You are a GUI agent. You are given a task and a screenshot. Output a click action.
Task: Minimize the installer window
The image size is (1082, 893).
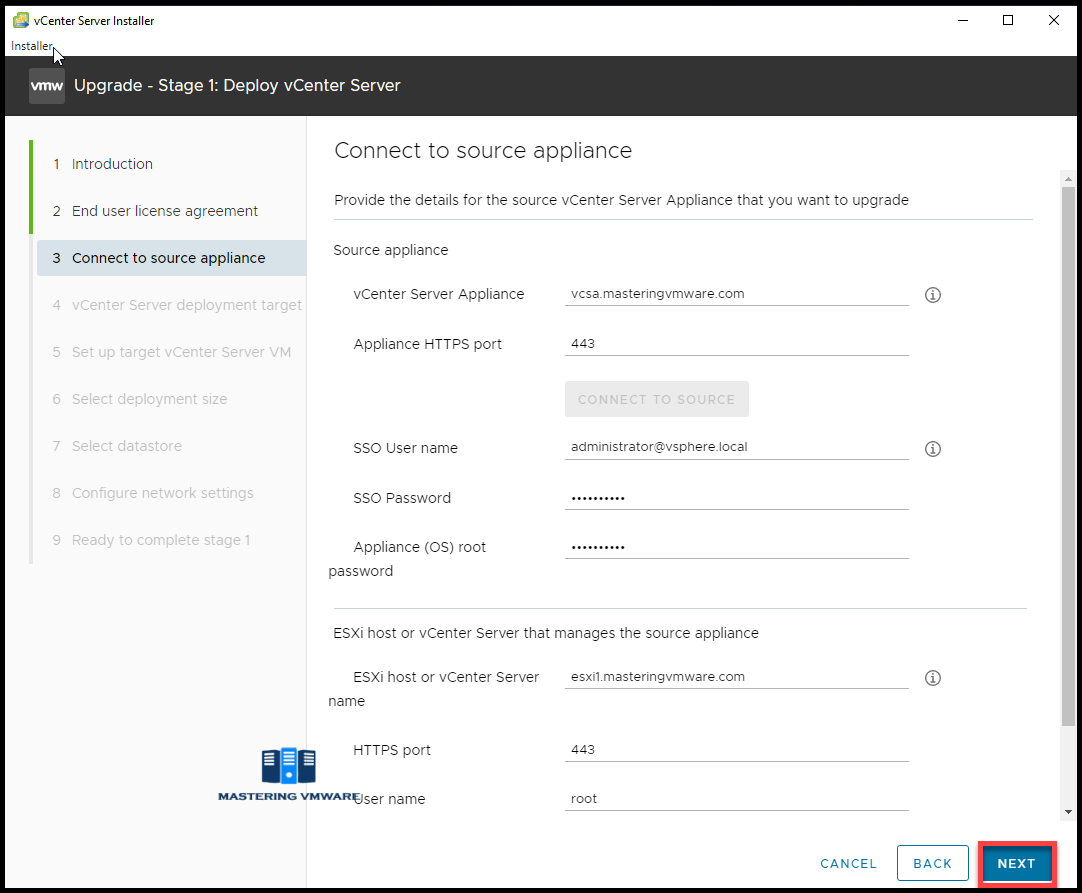(x=963, y=20)
